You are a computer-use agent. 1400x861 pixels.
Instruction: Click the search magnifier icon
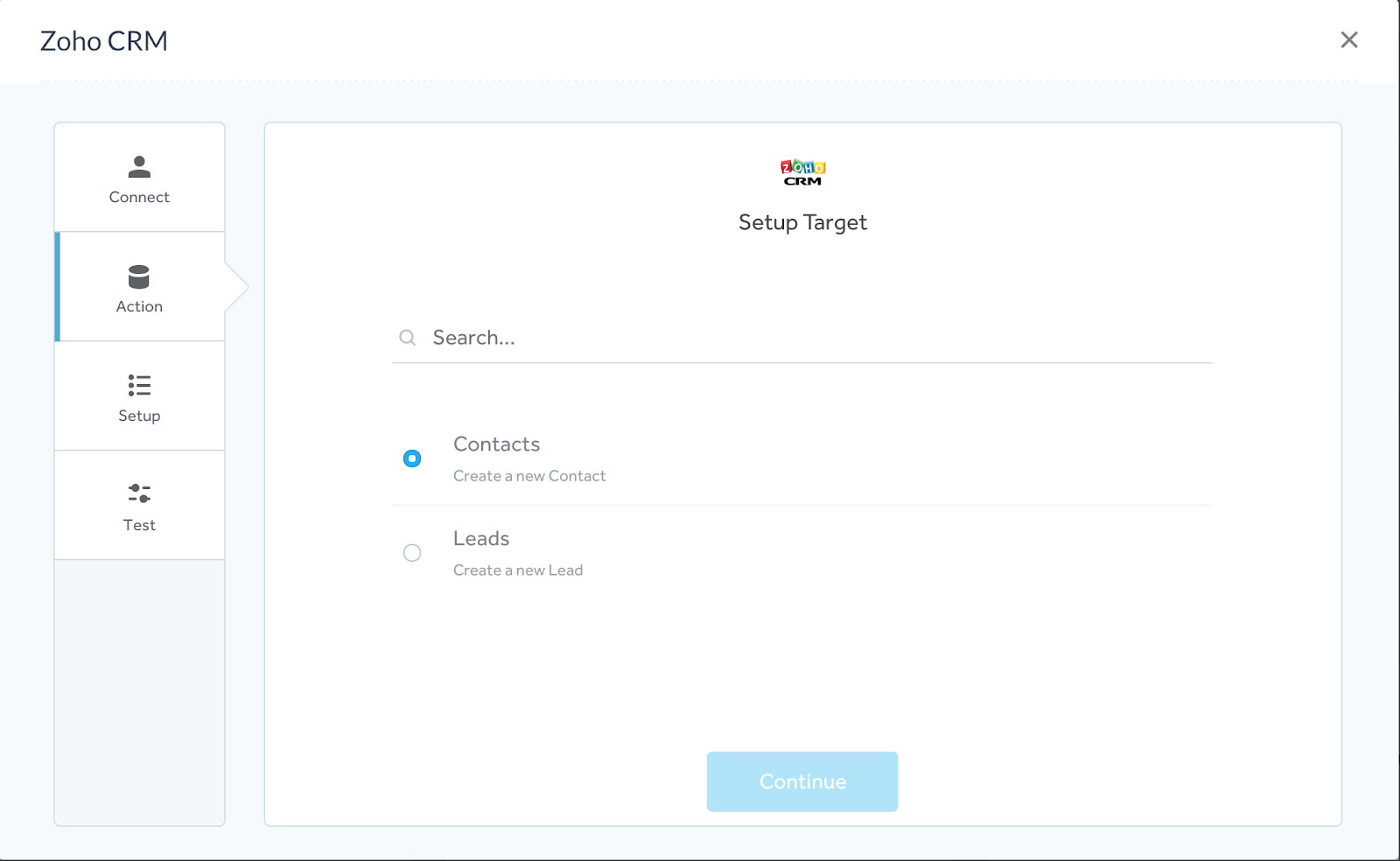[x=408, y=338]
